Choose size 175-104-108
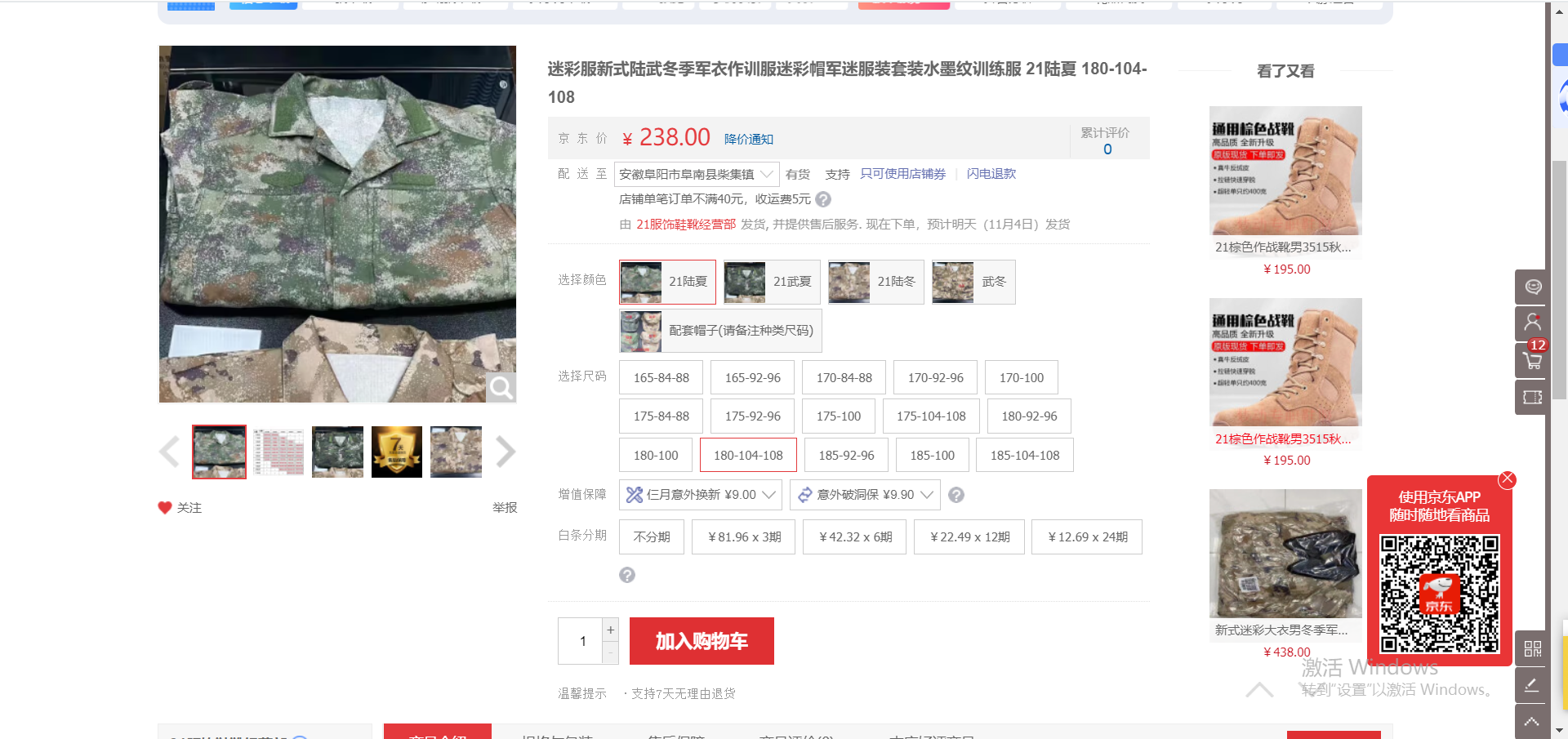Viewport: 1568px width, 739px height. (x=930, y=416)
